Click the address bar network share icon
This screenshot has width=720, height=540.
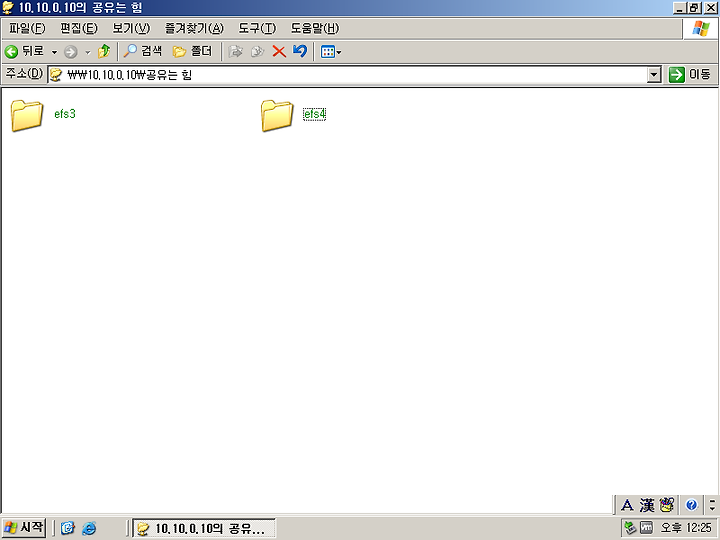click(x=56, y=74)
